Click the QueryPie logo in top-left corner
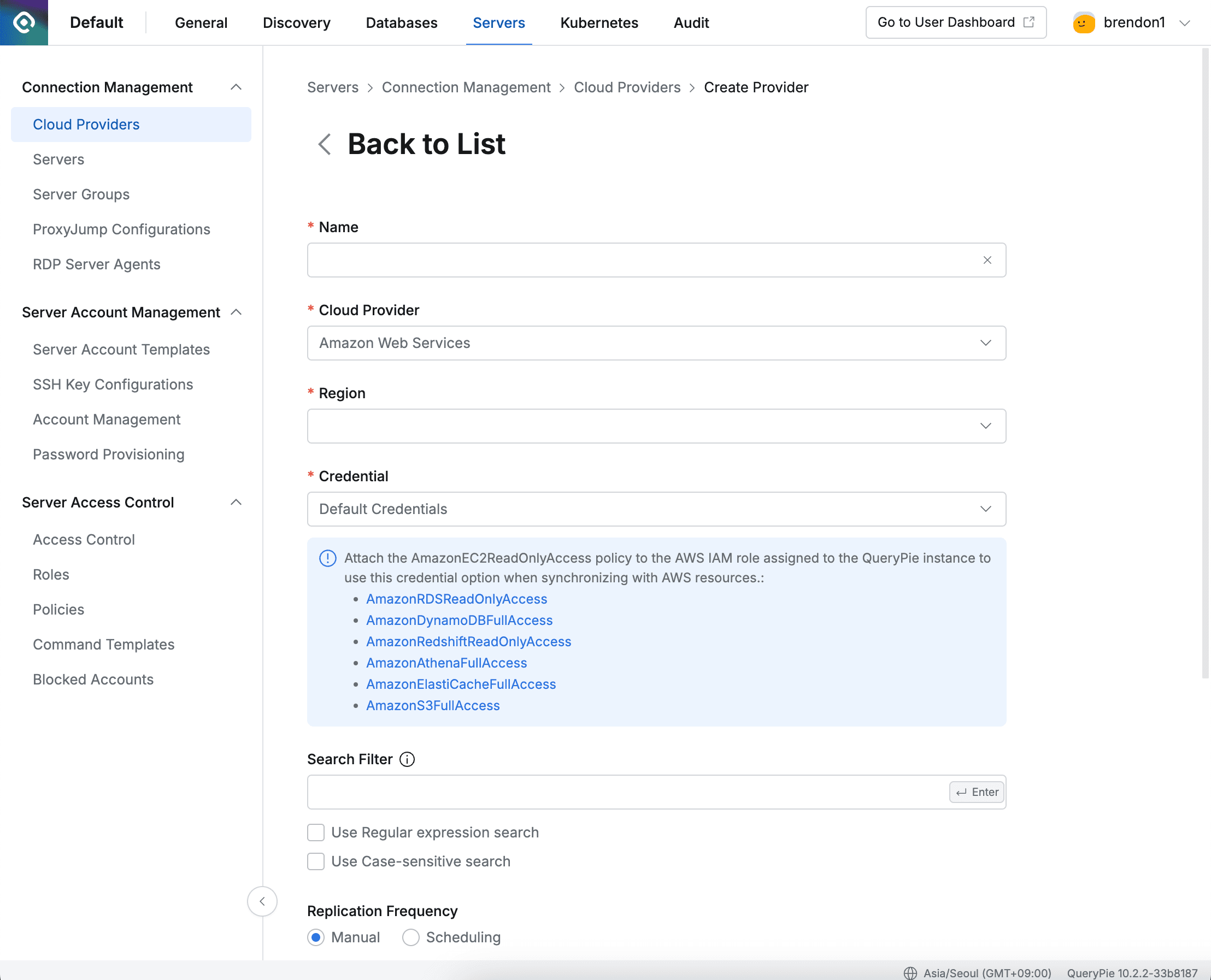Image resolution: width=1211 pixels, height=980 pixels. pos(23,22)
